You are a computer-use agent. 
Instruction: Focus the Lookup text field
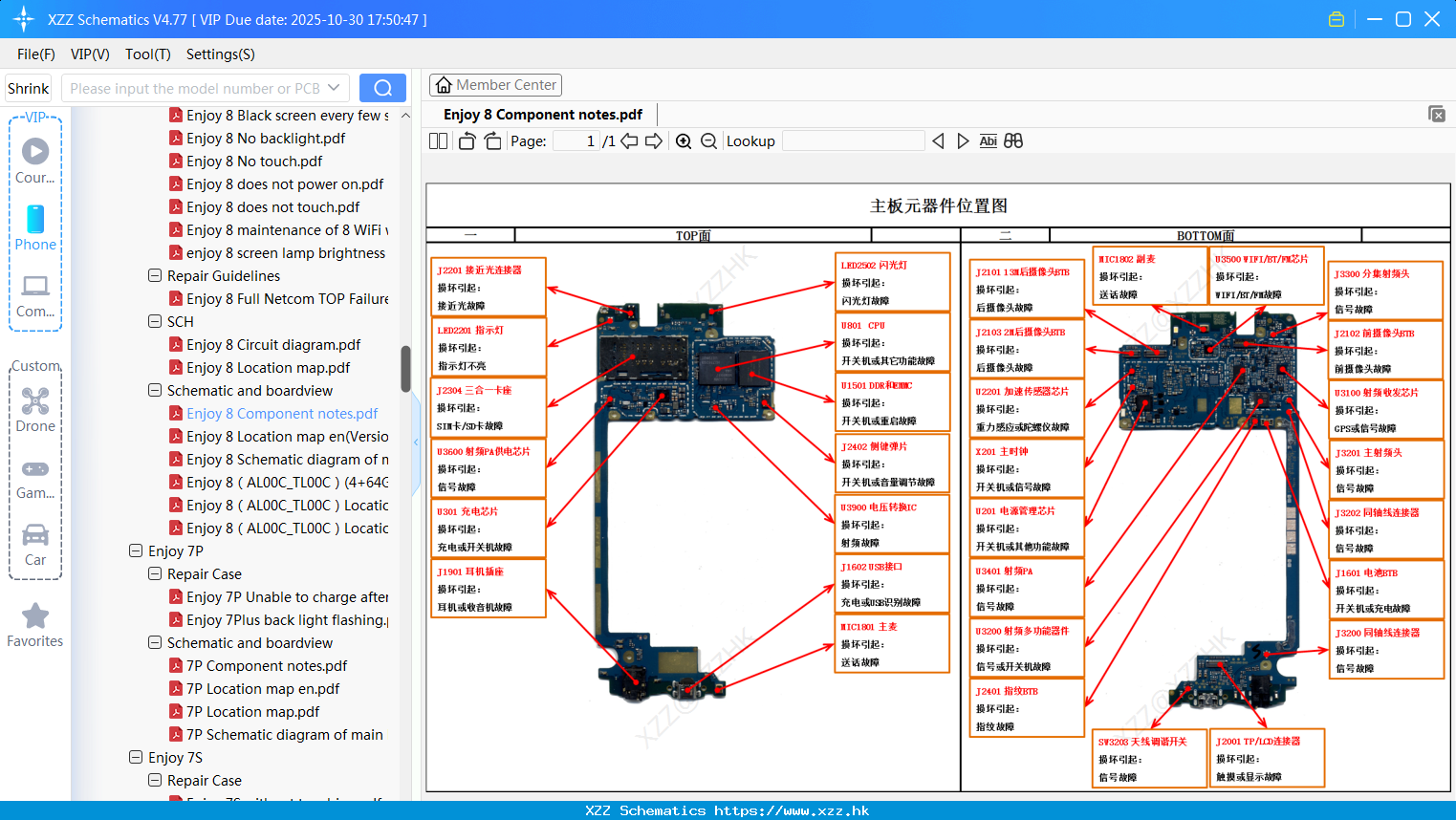853,140
